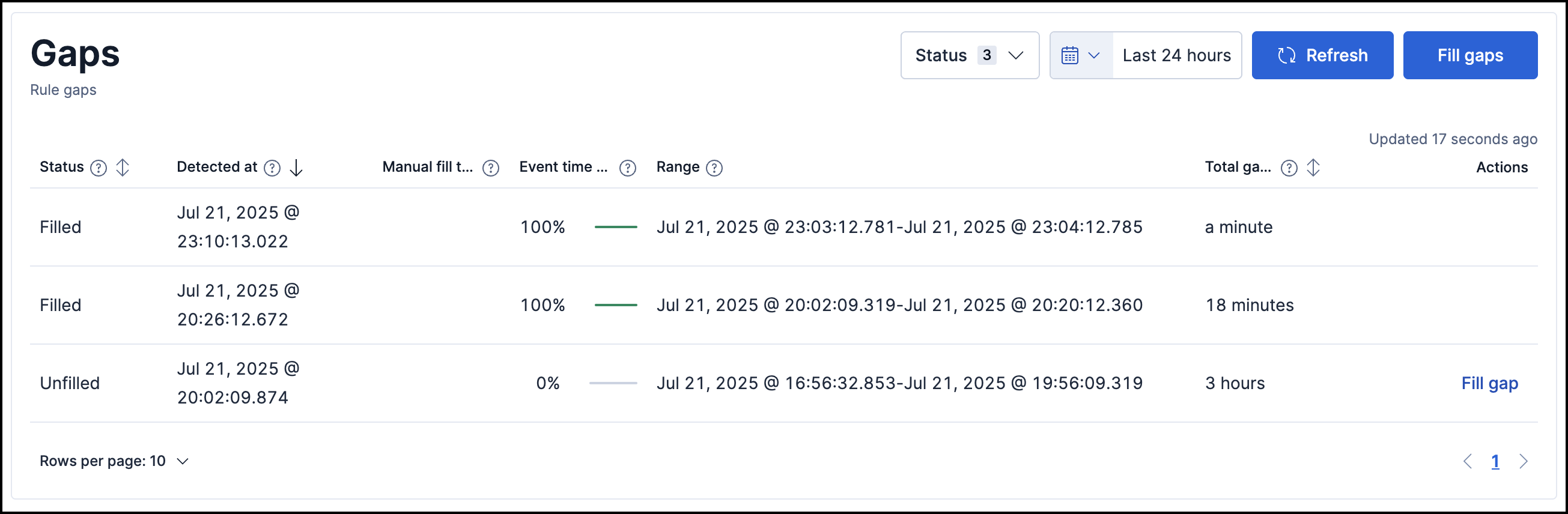Screen dimensions: 1568x514
Task: Click the Refresh button
Action: pos(1322,55)
